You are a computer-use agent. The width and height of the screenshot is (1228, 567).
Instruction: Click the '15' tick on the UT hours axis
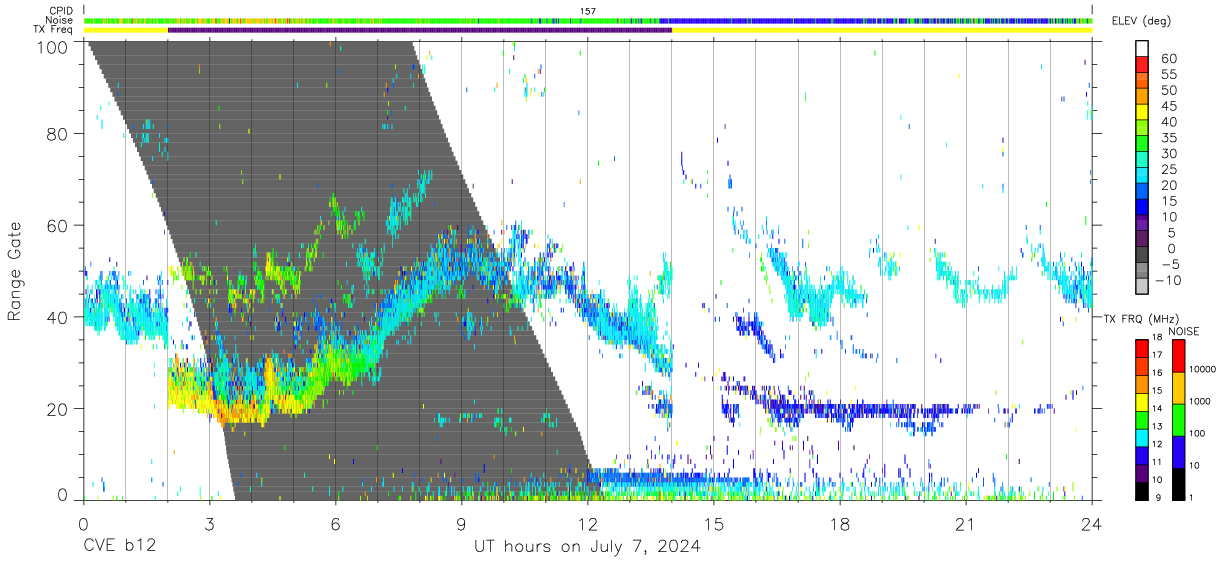pyautogui.click(x=714, y=523)
